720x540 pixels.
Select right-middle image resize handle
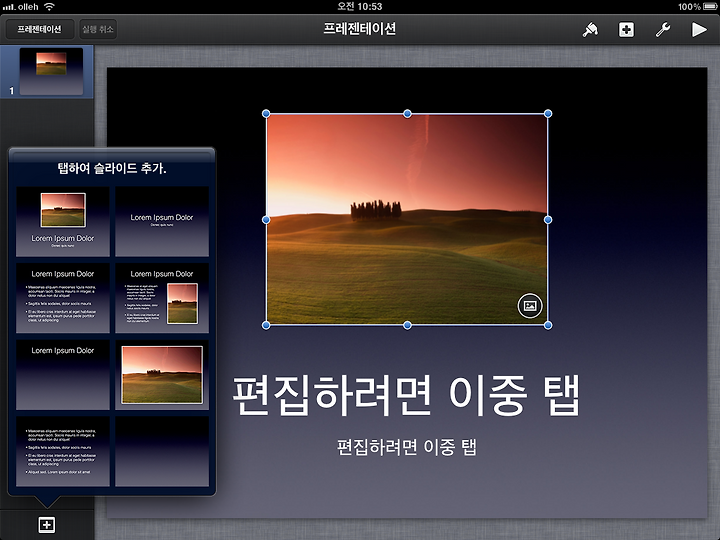(548, 220)
